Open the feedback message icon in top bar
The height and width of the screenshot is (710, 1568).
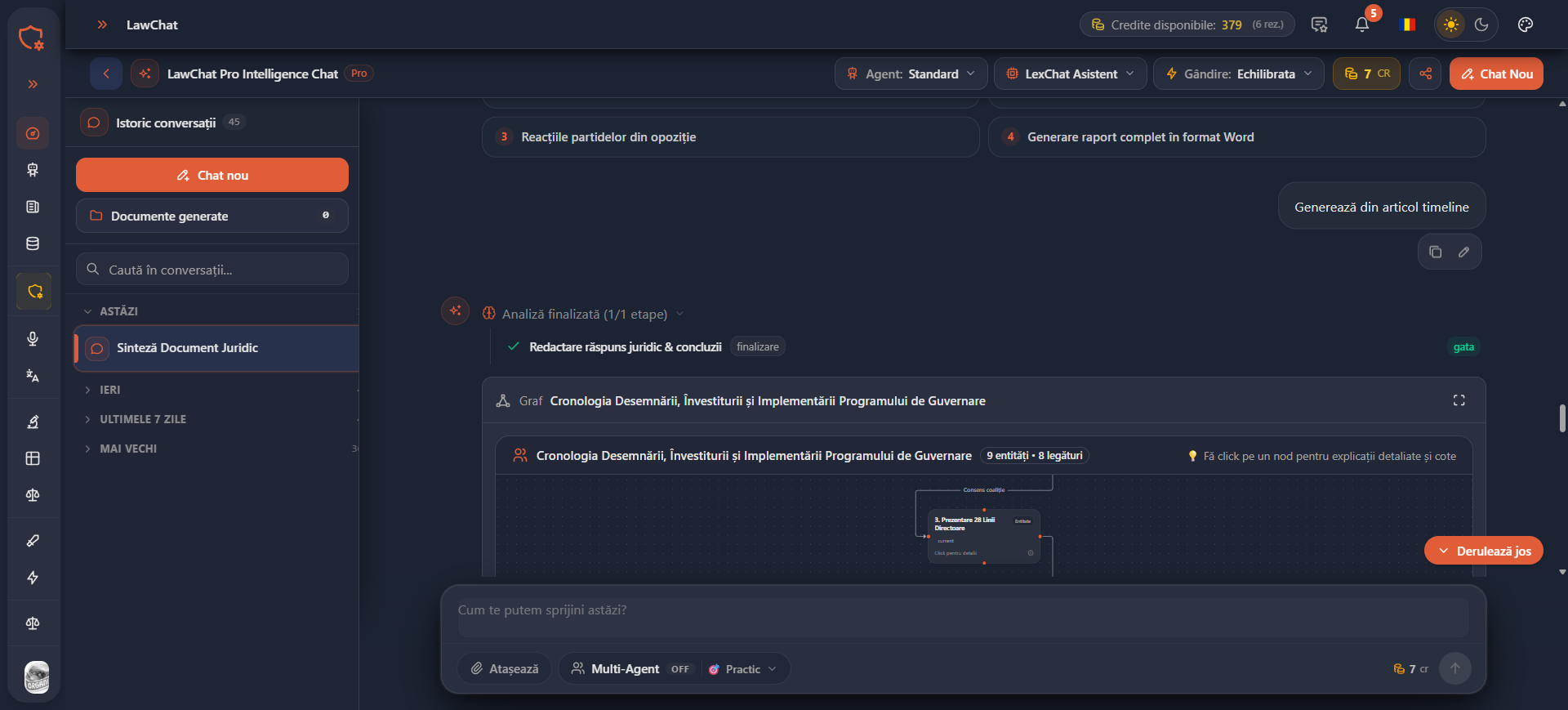click(x=1319, y=25)
